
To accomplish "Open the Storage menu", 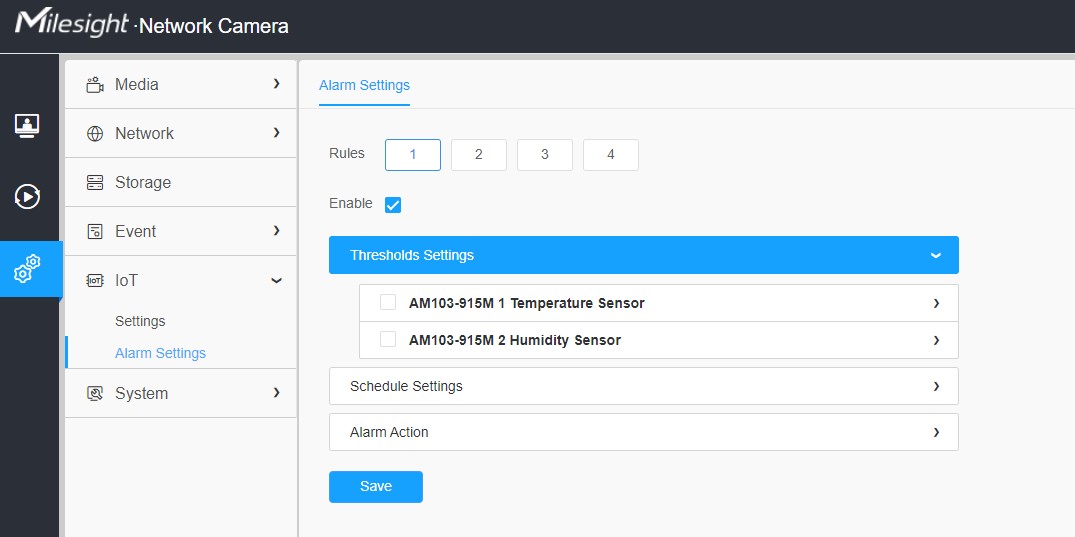I will coord(181,182).
